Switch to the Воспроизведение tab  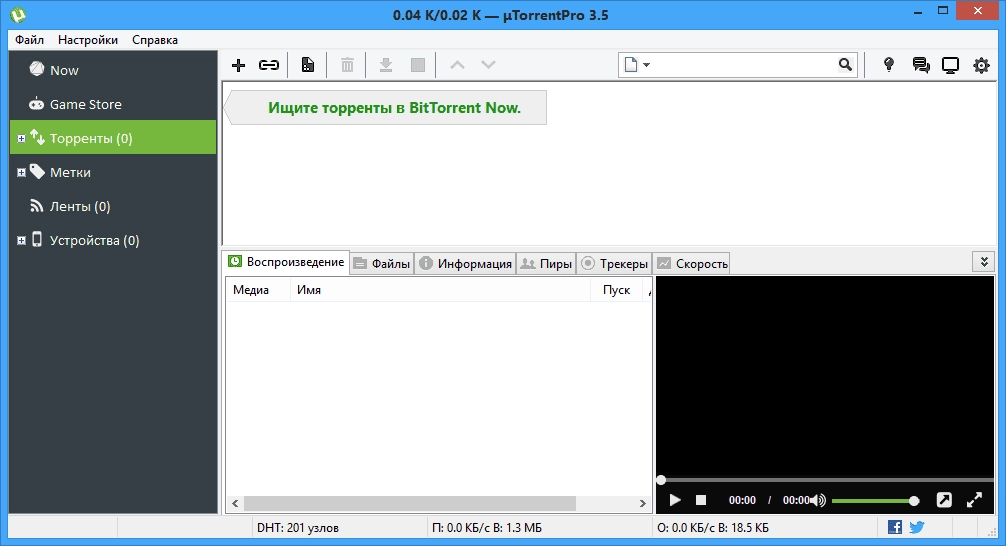coord(286,262)
